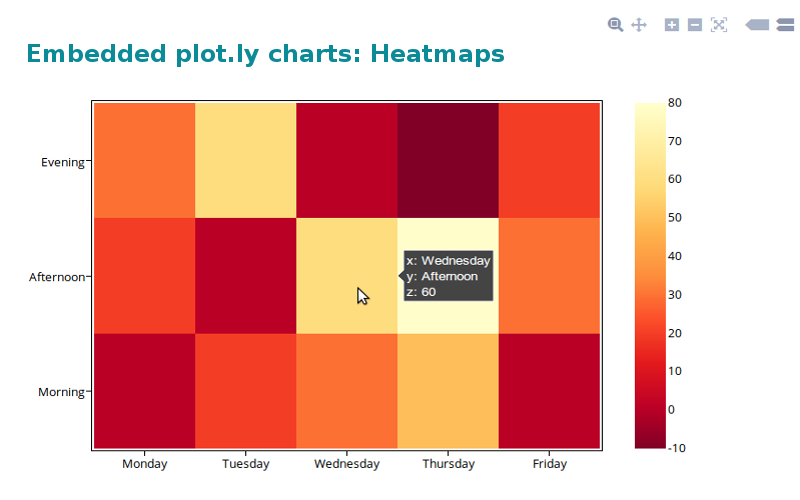Image resolution: width=800 pixels, height=500 pixels.
Task: Click the Wednesday Morning heatmap cell
Action: pos(346,391)
